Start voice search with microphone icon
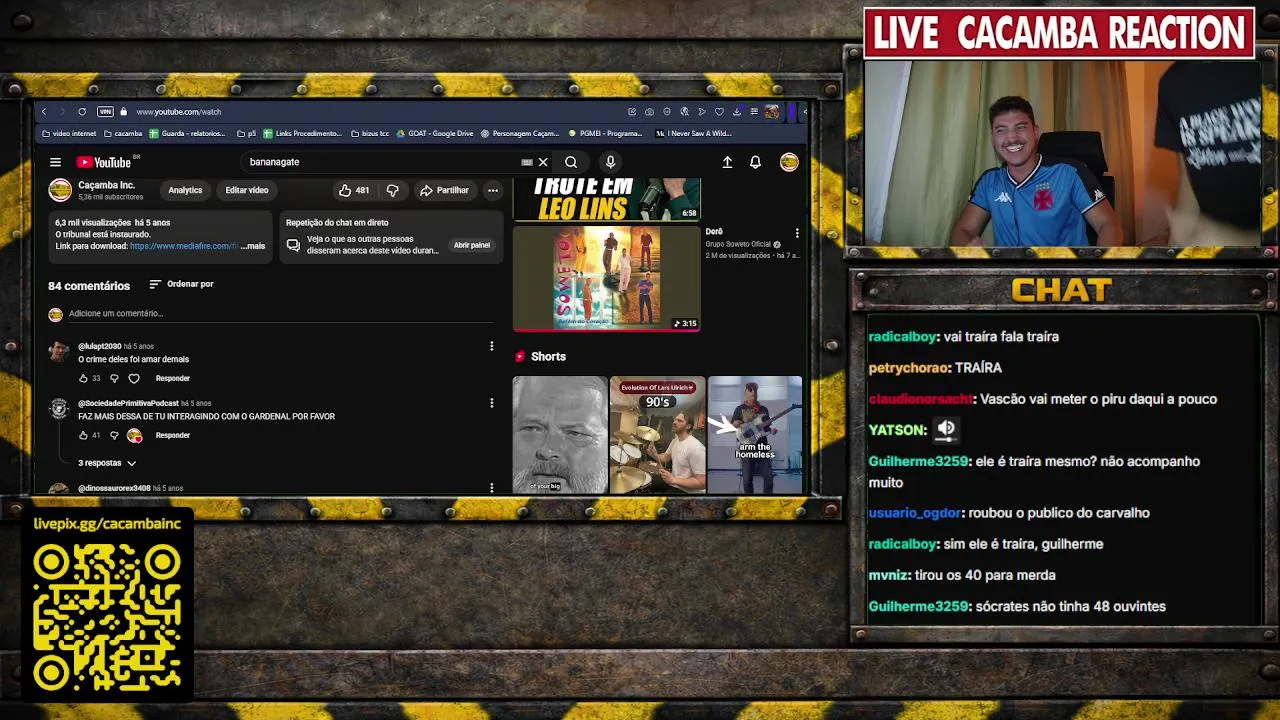The image size is (1280, 720). pyautogui.click(x=610, y=162)
